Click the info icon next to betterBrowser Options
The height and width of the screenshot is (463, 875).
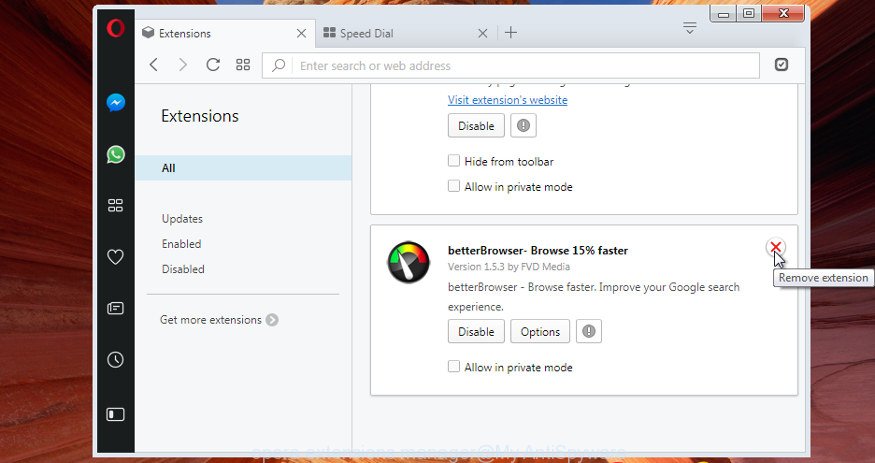[x=589, y=331]
